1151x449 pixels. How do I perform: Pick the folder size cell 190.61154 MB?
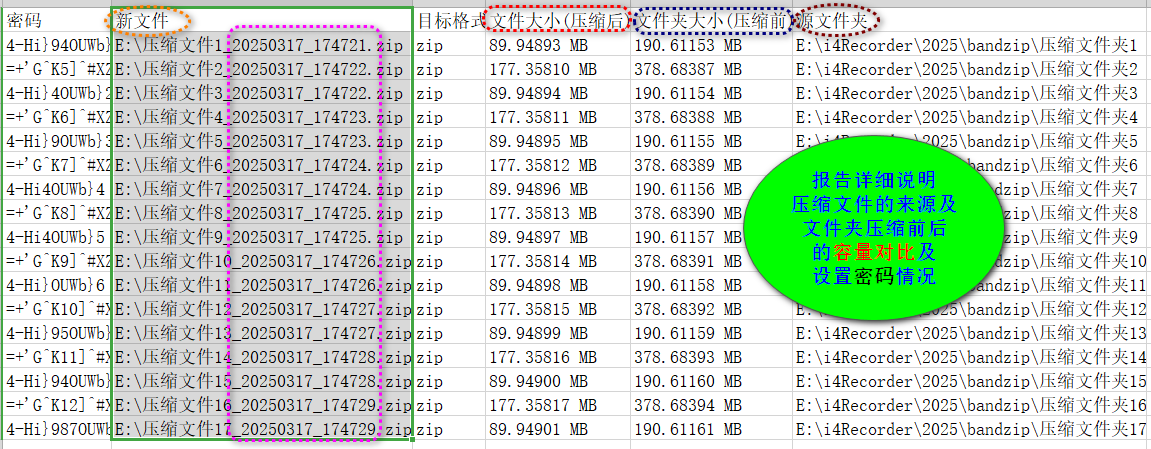coord(711,93)
